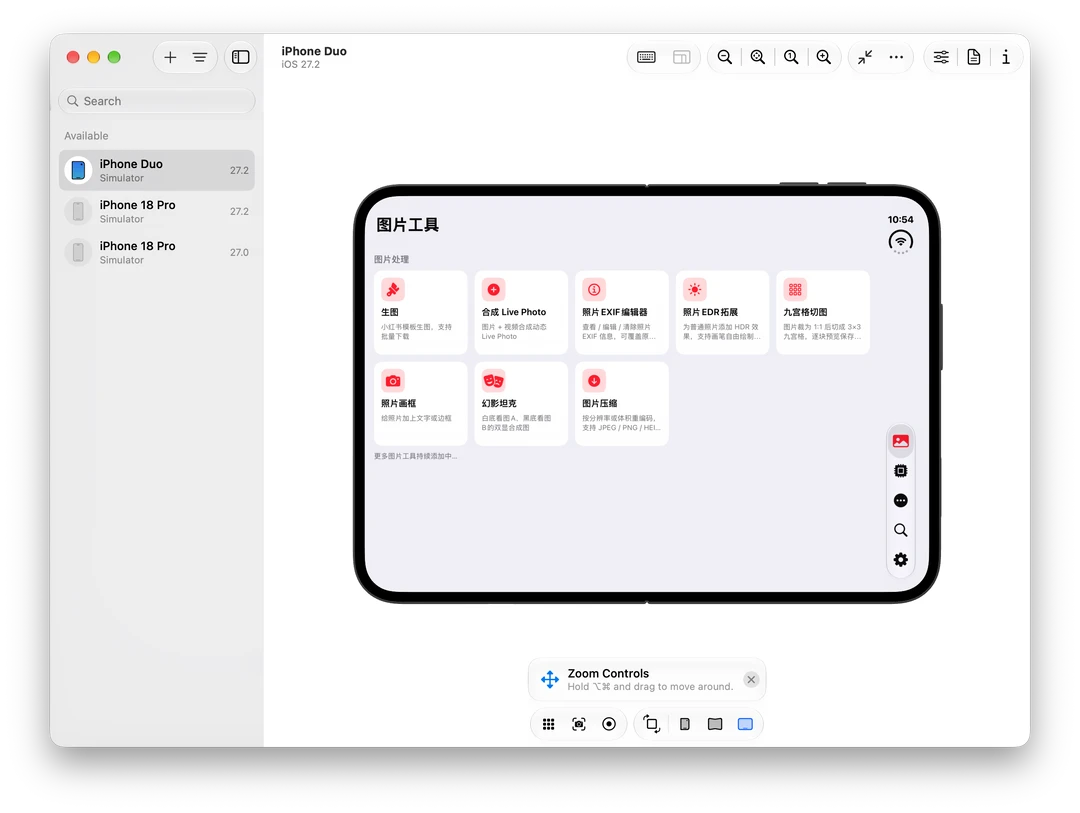Switch to the image tools tab in app sidebar
Image resolution: width=1080 pixels, height=813 pixels.
coord(900,441)
